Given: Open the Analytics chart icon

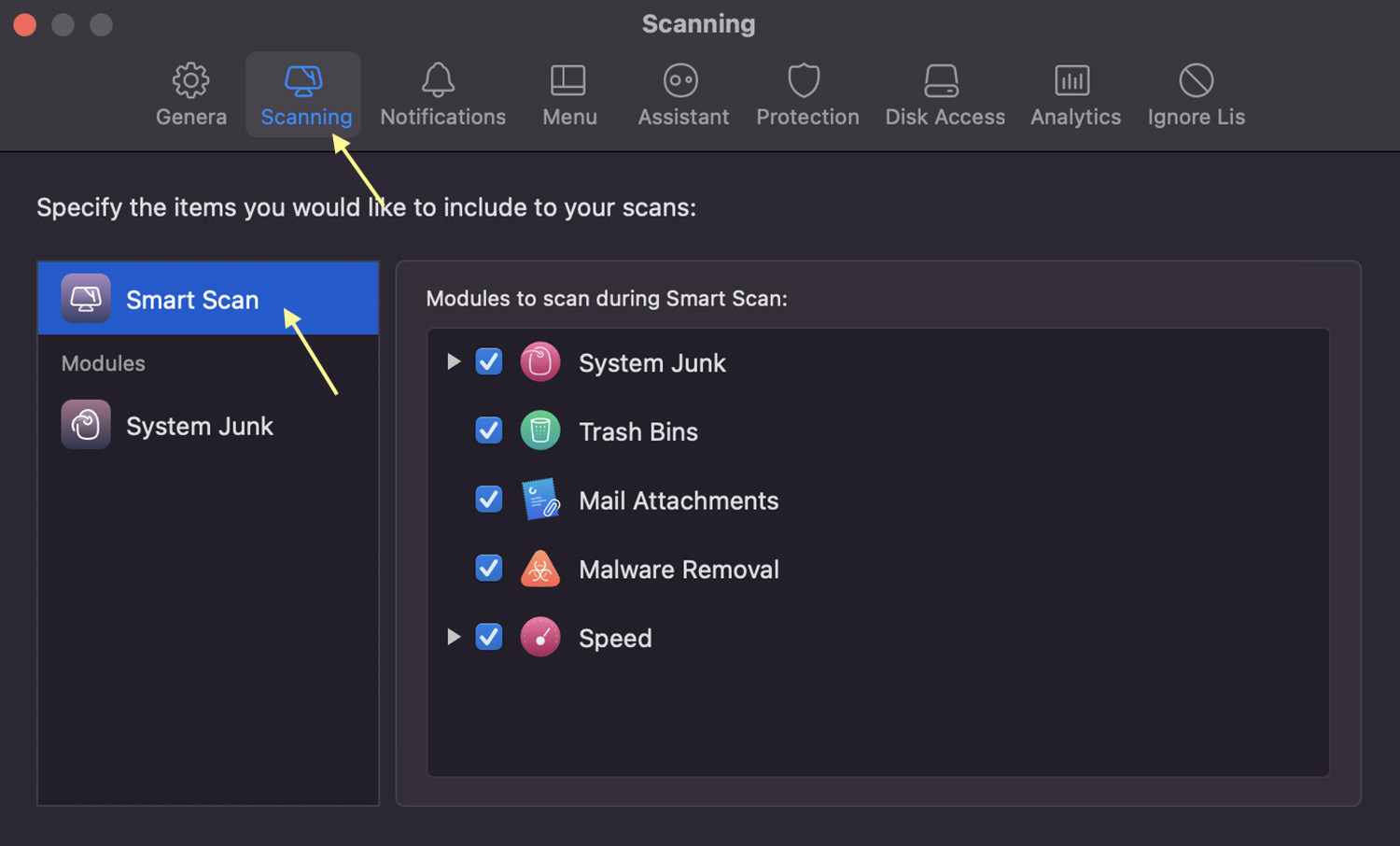Looking at the screenshot, I should point(1072,80).
